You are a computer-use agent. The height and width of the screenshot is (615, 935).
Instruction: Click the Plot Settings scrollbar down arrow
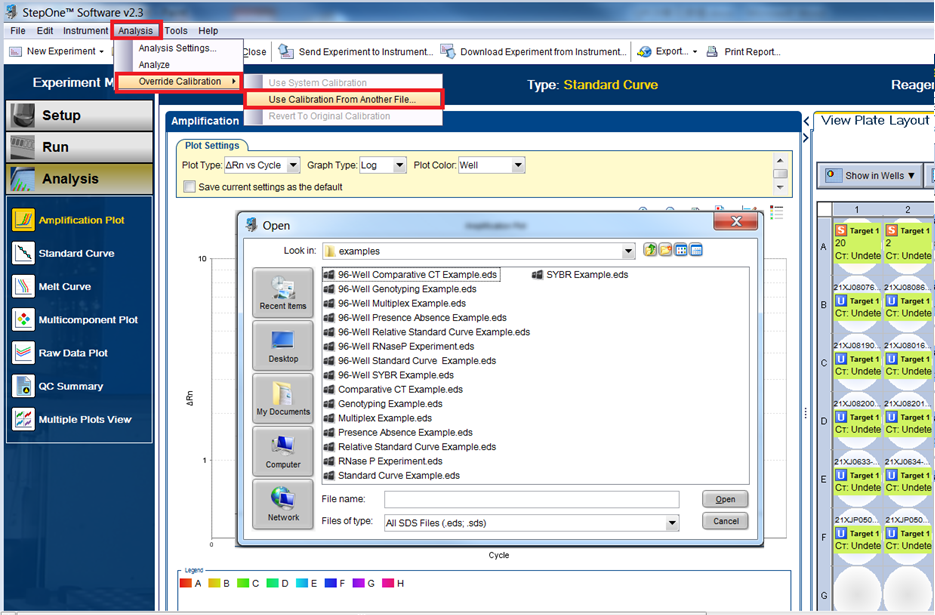(780, 187)
